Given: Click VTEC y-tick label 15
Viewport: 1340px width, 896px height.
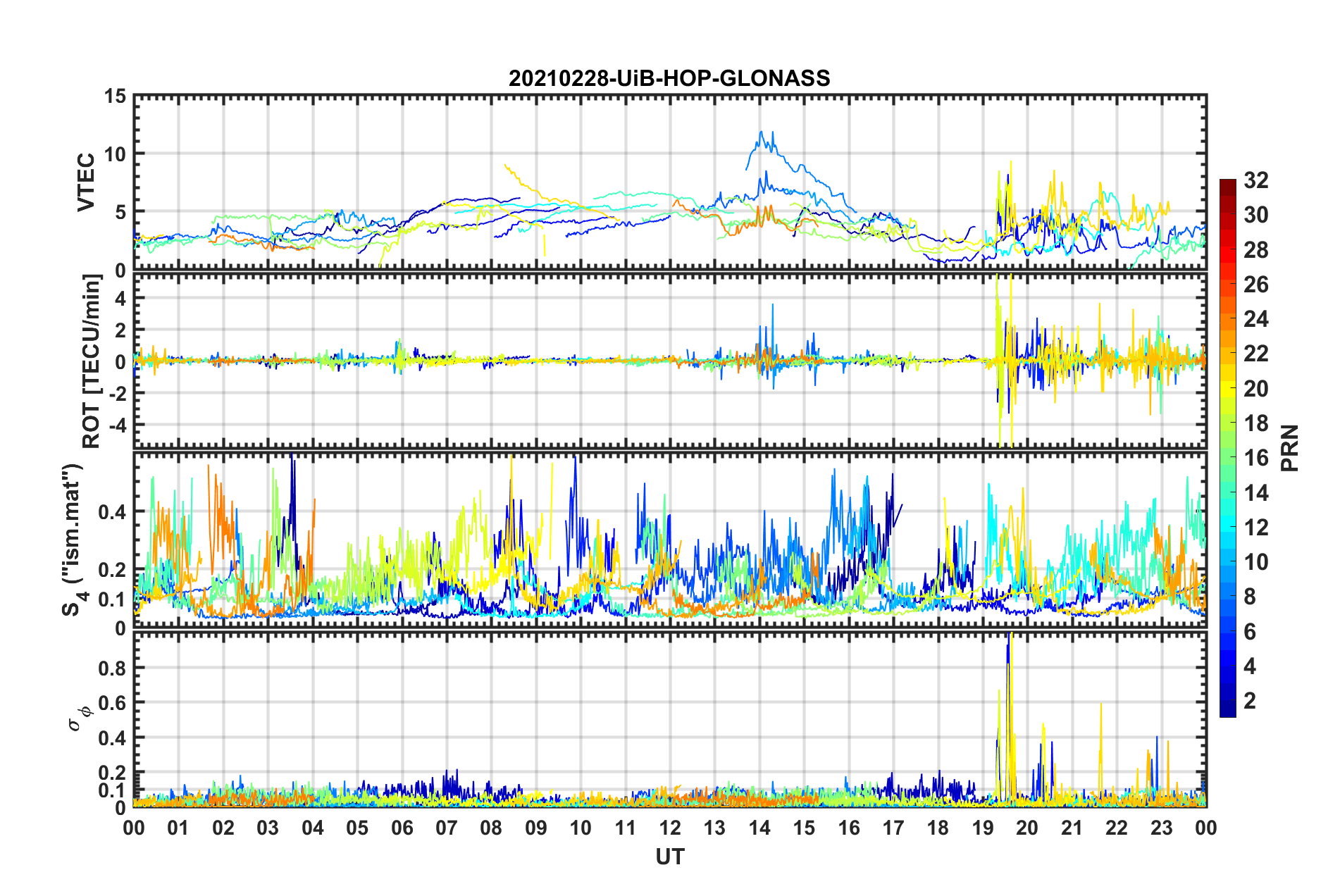Looking at the screenshot, I should 115,96.
